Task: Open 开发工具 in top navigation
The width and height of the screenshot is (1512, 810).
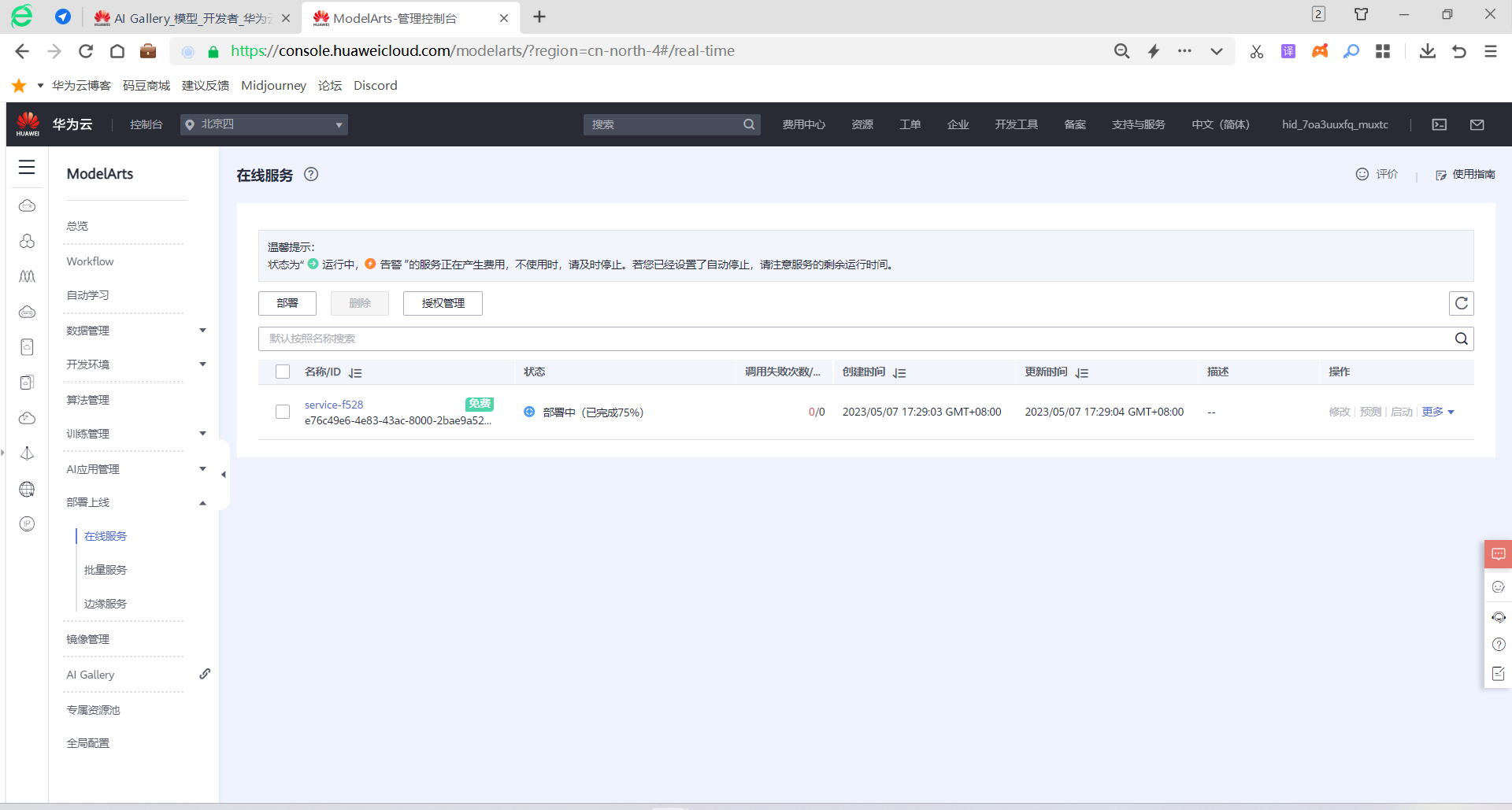Action: coord(1016,124)
